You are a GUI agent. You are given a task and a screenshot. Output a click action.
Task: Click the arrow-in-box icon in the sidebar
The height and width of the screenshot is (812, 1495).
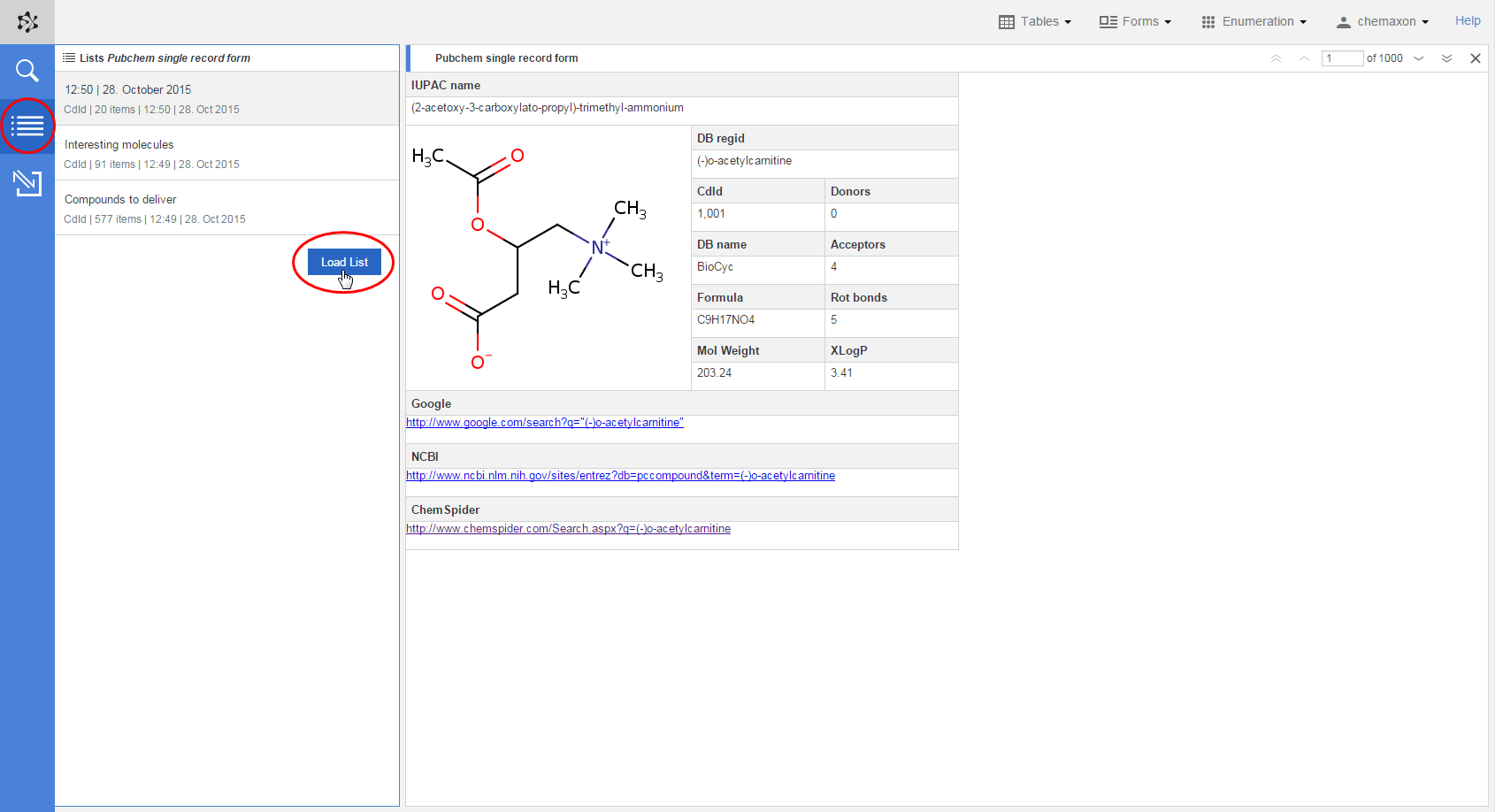(x=27, y=183)
